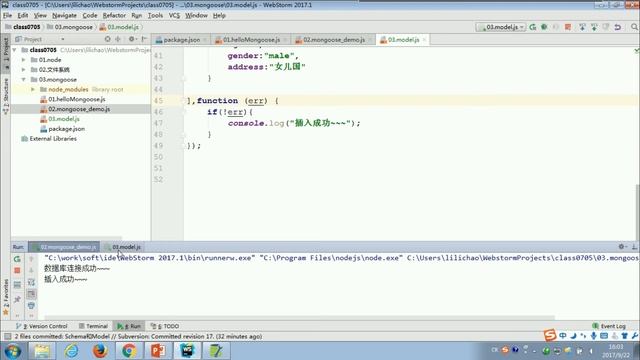Click the up stack trace arrow in Run panel
The width and height of the screenshot is (640, 360).
pyautogui.click(x=31, y=259)
